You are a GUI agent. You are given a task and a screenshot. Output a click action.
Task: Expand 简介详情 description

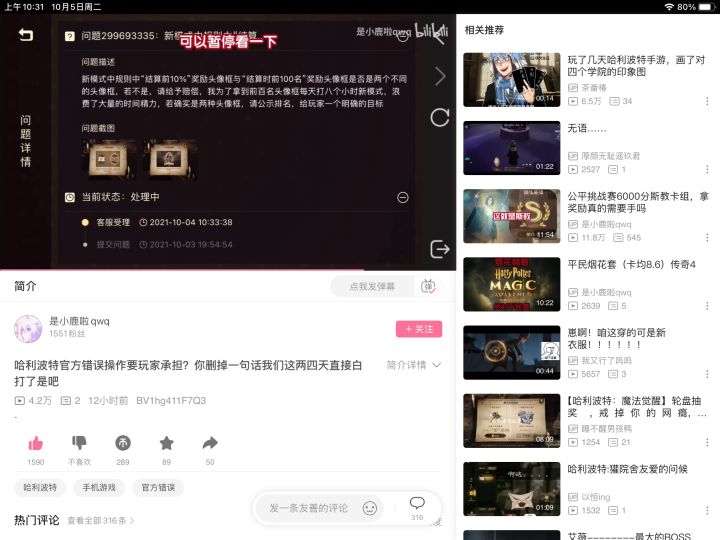point(414,365)
